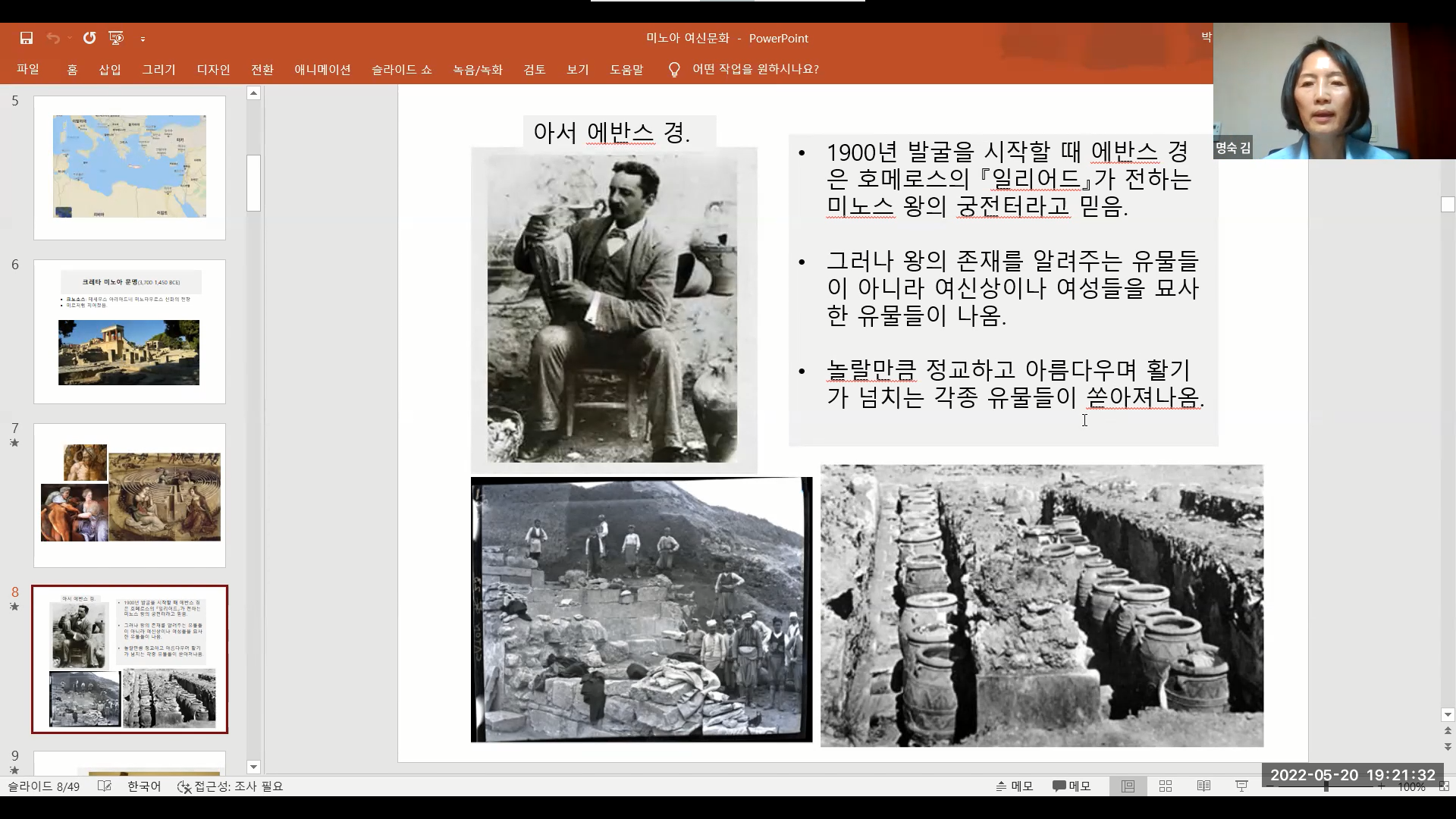Click slide editor scroll down arrow
Image resolution: width=1456 pixels, height=819 pixels.
click(x=1448, y=714)
